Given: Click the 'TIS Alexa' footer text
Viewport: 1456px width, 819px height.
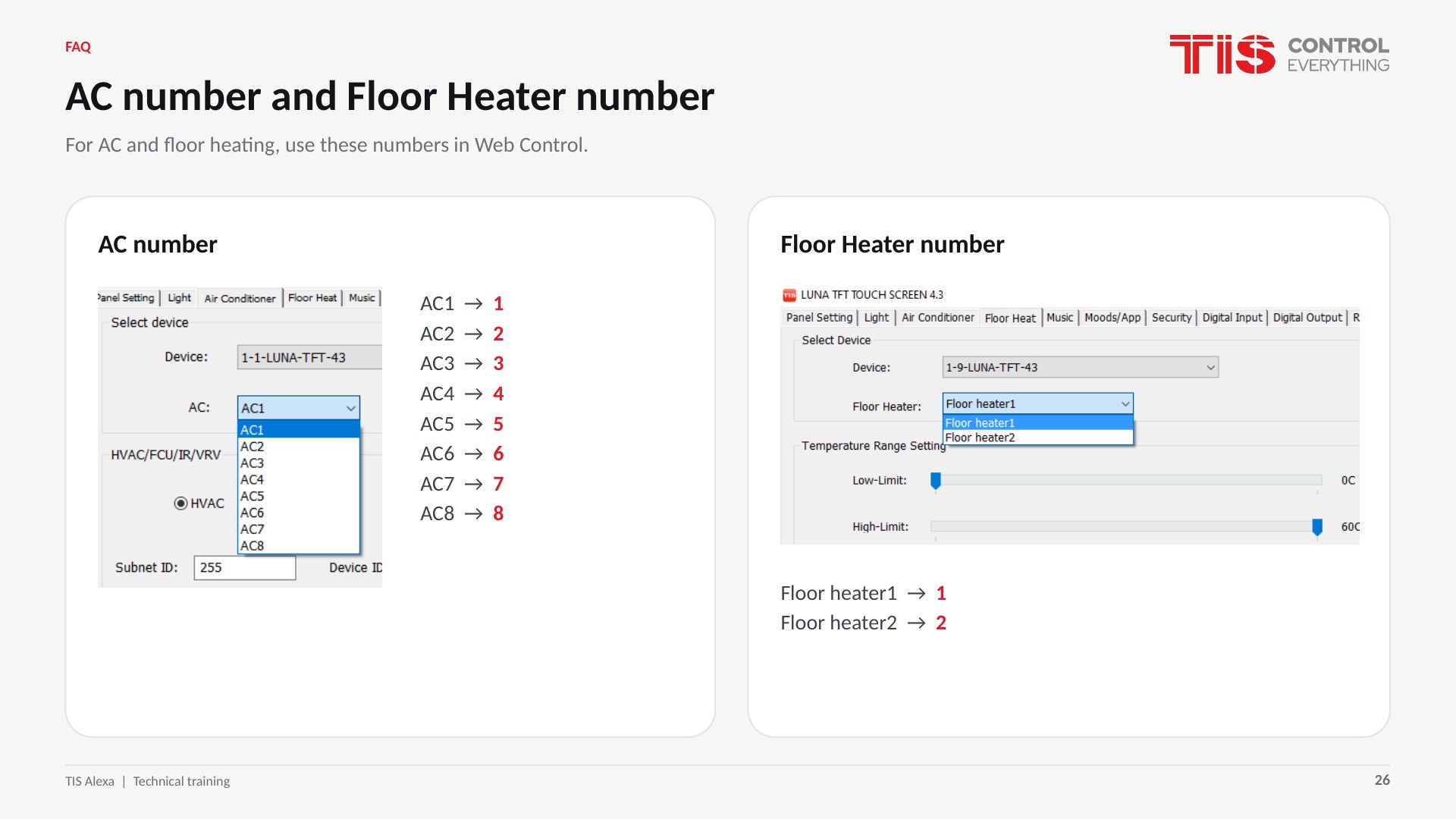Looking at the screenshot, I should click(89, 781).
